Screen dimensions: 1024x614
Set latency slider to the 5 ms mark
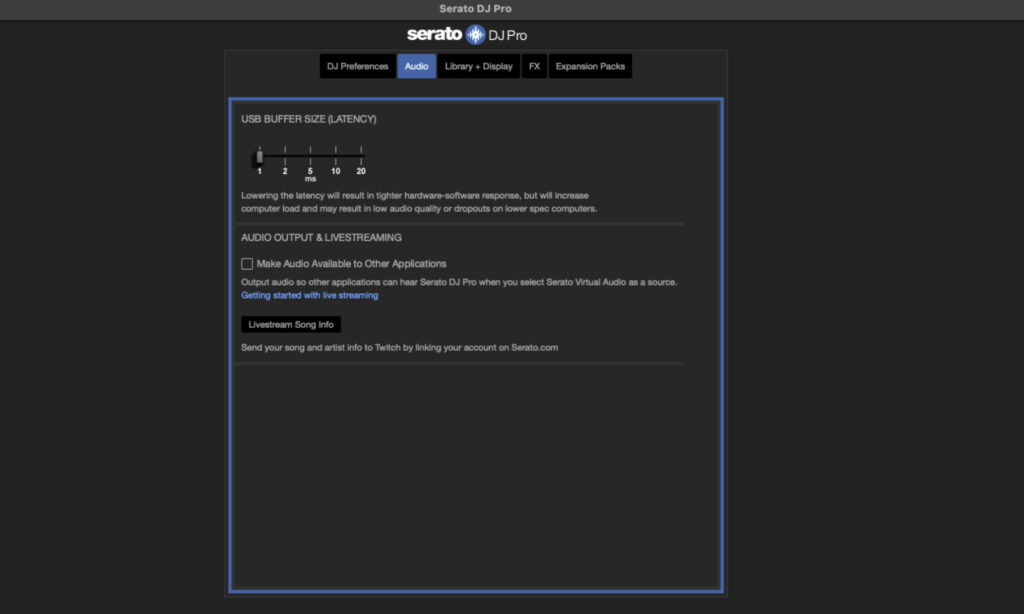tap(310, 157)
